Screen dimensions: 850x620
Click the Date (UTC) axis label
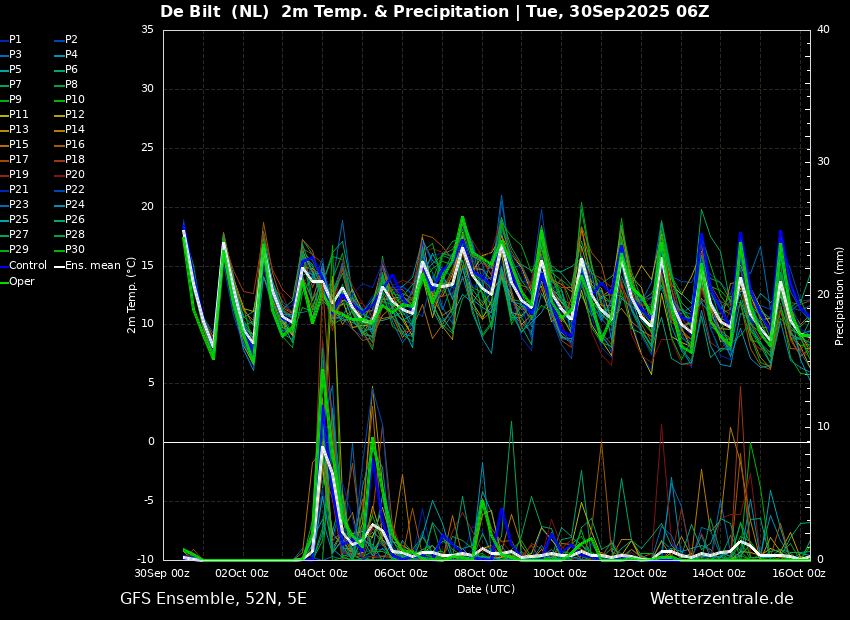(486, 589)
